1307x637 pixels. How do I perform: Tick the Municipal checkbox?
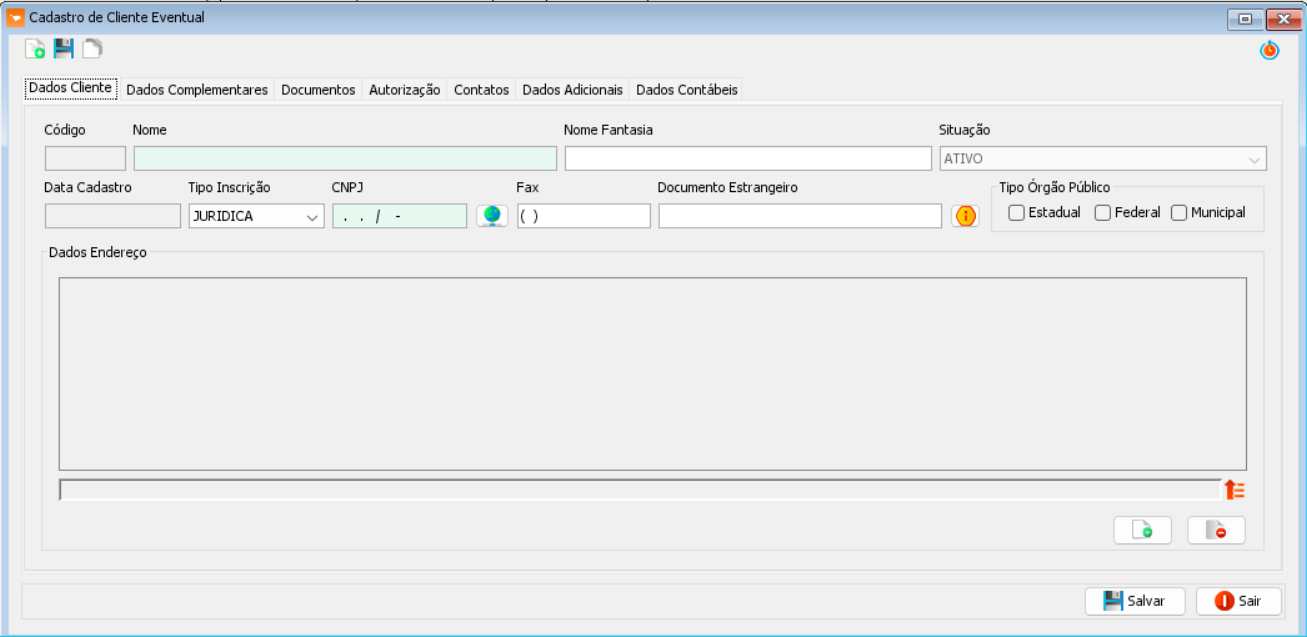(x=1179, y=213)
